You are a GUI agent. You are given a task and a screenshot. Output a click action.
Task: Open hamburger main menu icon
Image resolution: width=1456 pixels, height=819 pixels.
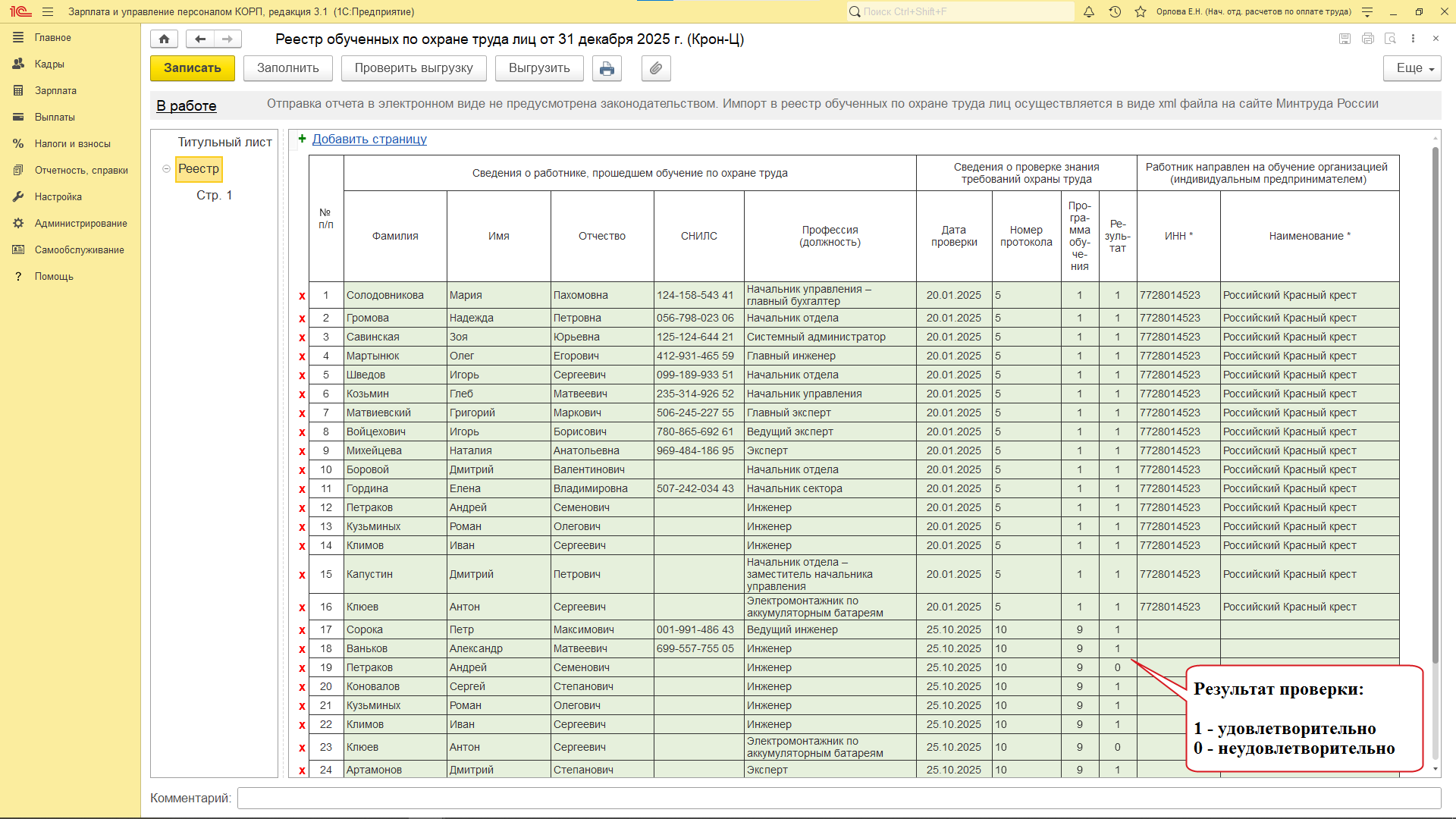(48, 11)
